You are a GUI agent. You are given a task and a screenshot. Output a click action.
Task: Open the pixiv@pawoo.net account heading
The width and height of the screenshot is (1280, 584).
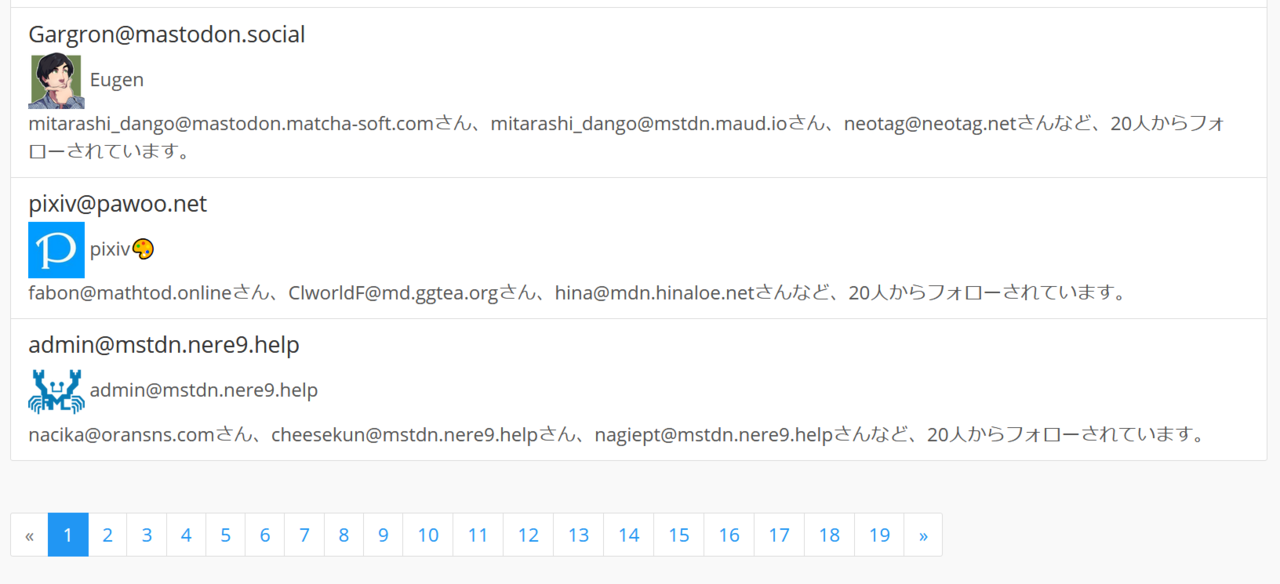(x=118, y=204)
